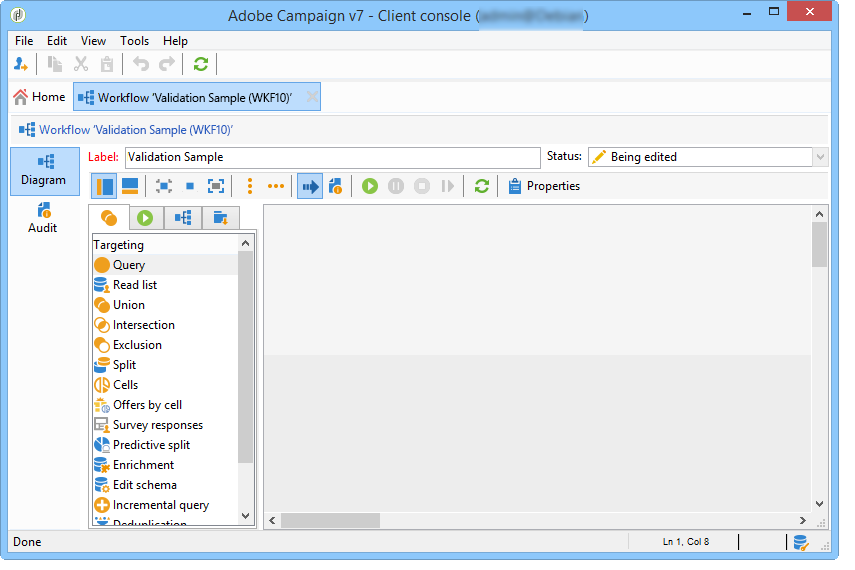
Task: Open the View menu
Action: click(x=93, y=41)
